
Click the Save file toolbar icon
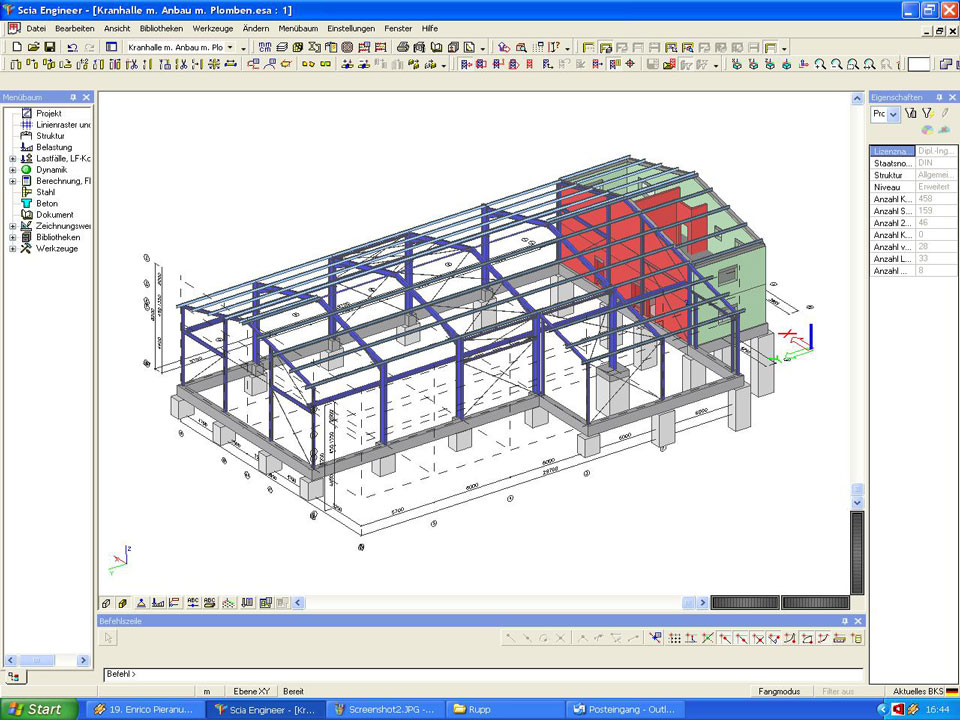[49, 47]
